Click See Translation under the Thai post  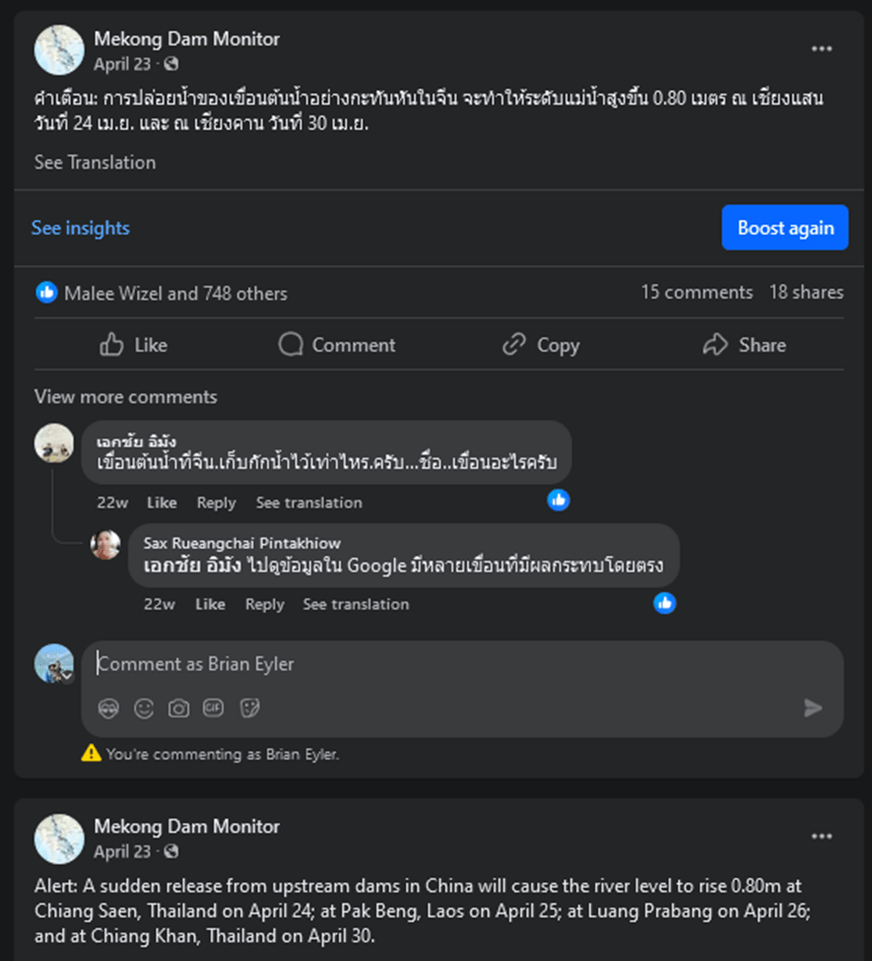point(95,162)
